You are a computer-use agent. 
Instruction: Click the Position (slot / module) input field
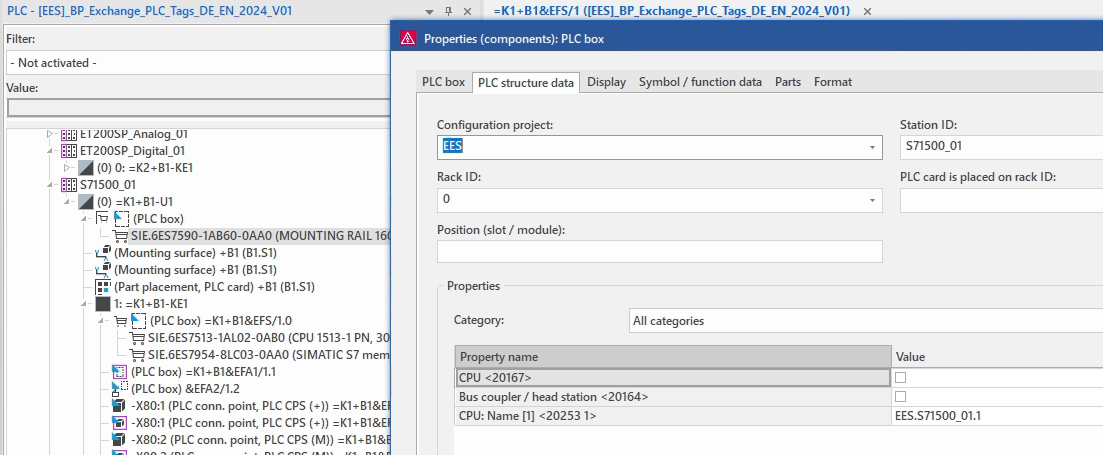[x=659, y=251]
